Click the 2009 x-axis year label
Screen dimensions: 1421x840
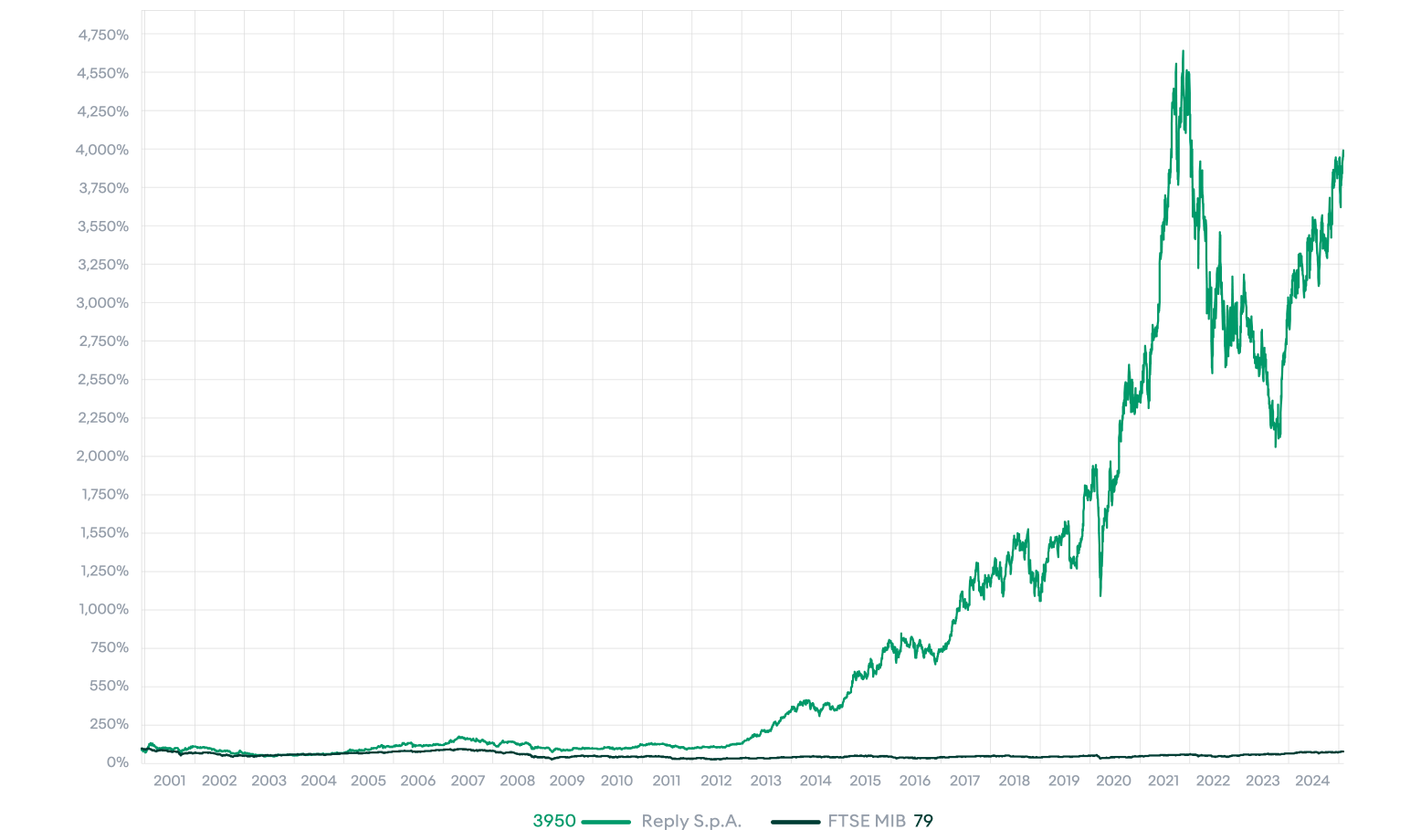pos(567,781)
